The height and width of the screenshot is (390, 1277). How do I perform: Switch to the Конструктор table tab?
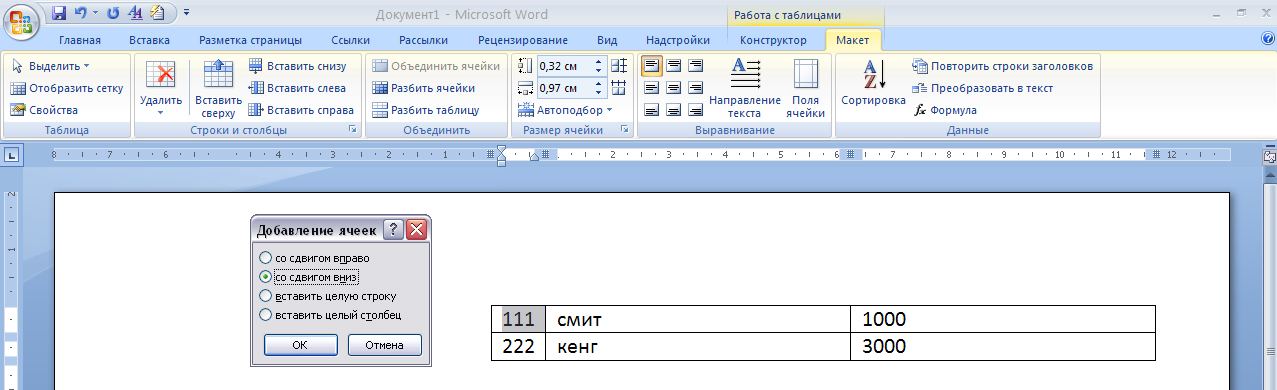[773, 40]
